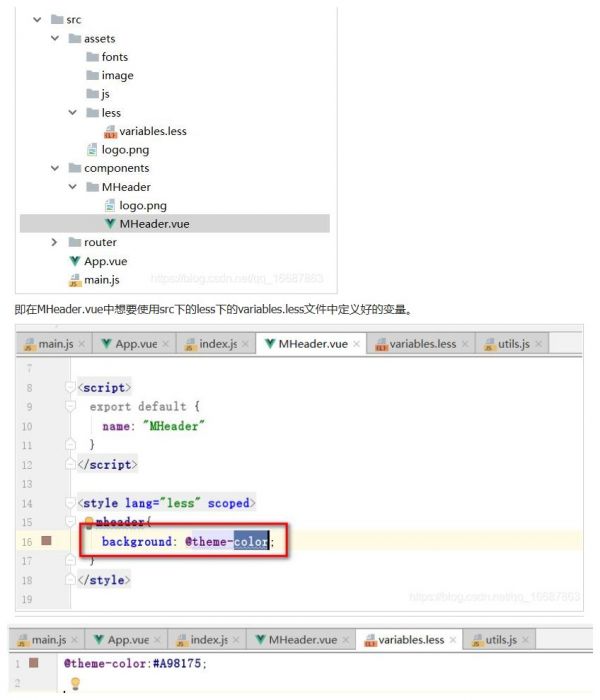Image resolution: width=600 pixels, height=700 pixels.
Task: Open index.js tab in variables.less editor
Action: [x=209, y=640]
